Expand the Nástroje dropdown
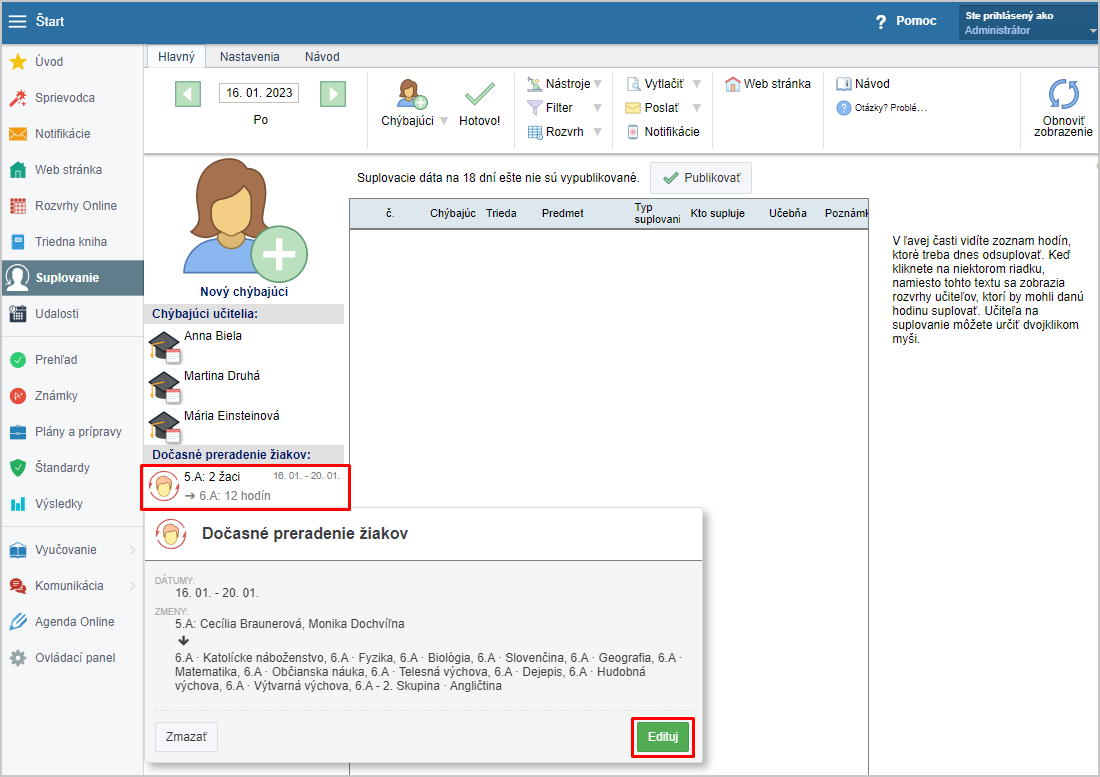This screenshot has height=777, width=1100. pyautogui.click(x=598, y=84)
